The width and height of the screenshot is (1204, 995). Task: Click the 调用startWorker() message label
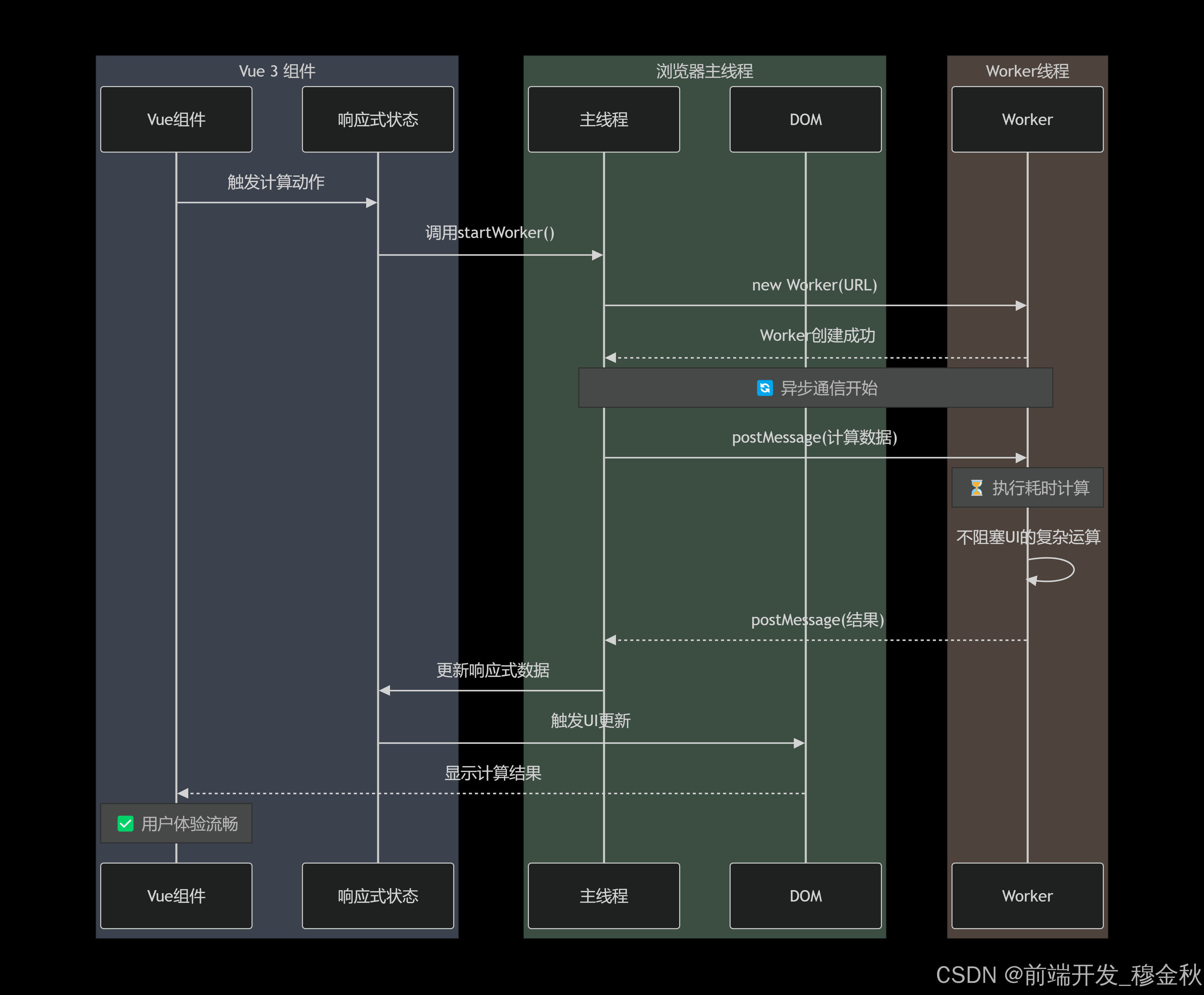pos(490,233)
